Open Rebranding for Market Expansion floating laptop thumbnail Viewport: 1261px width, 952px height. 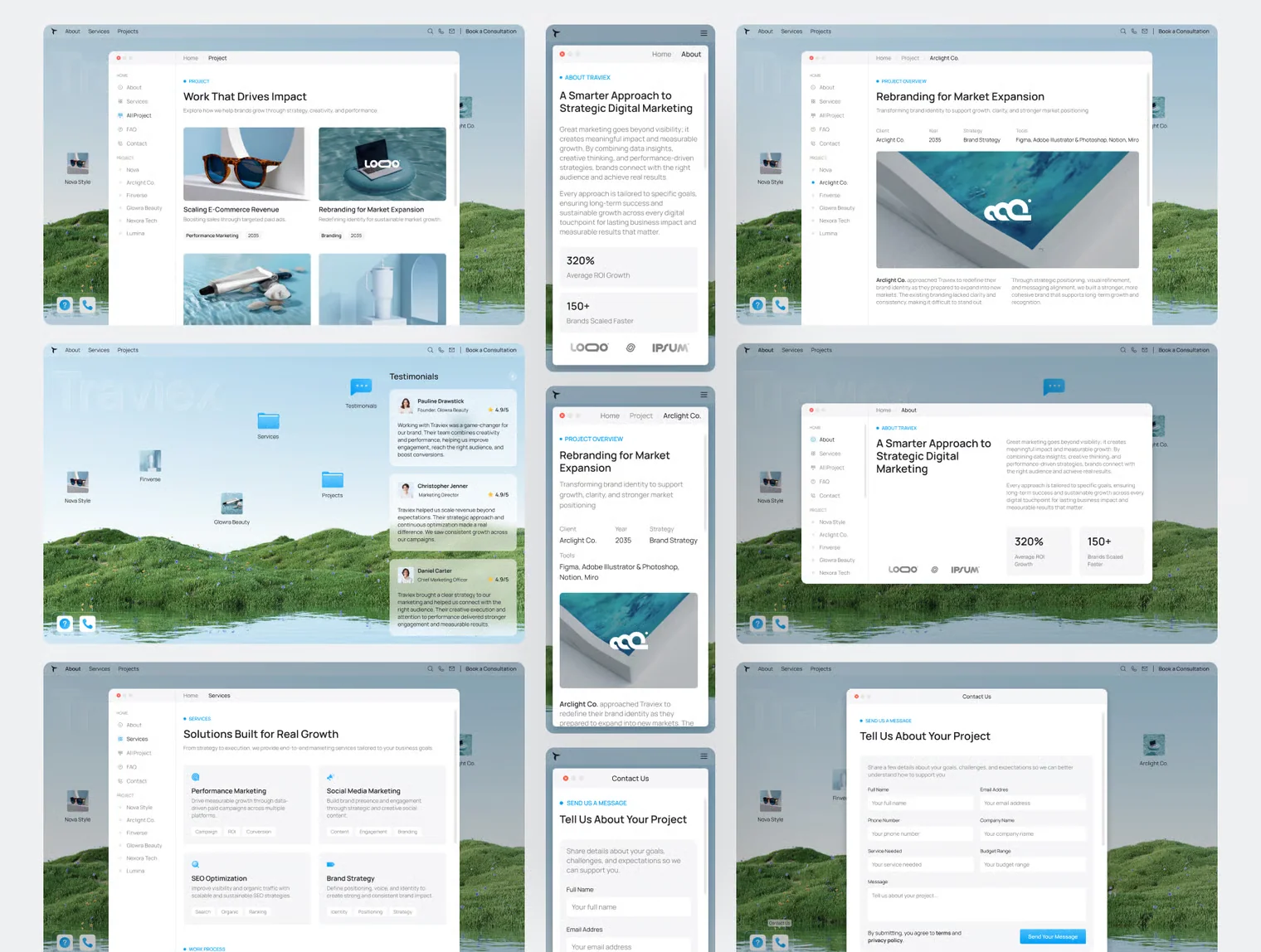[382, 164]
